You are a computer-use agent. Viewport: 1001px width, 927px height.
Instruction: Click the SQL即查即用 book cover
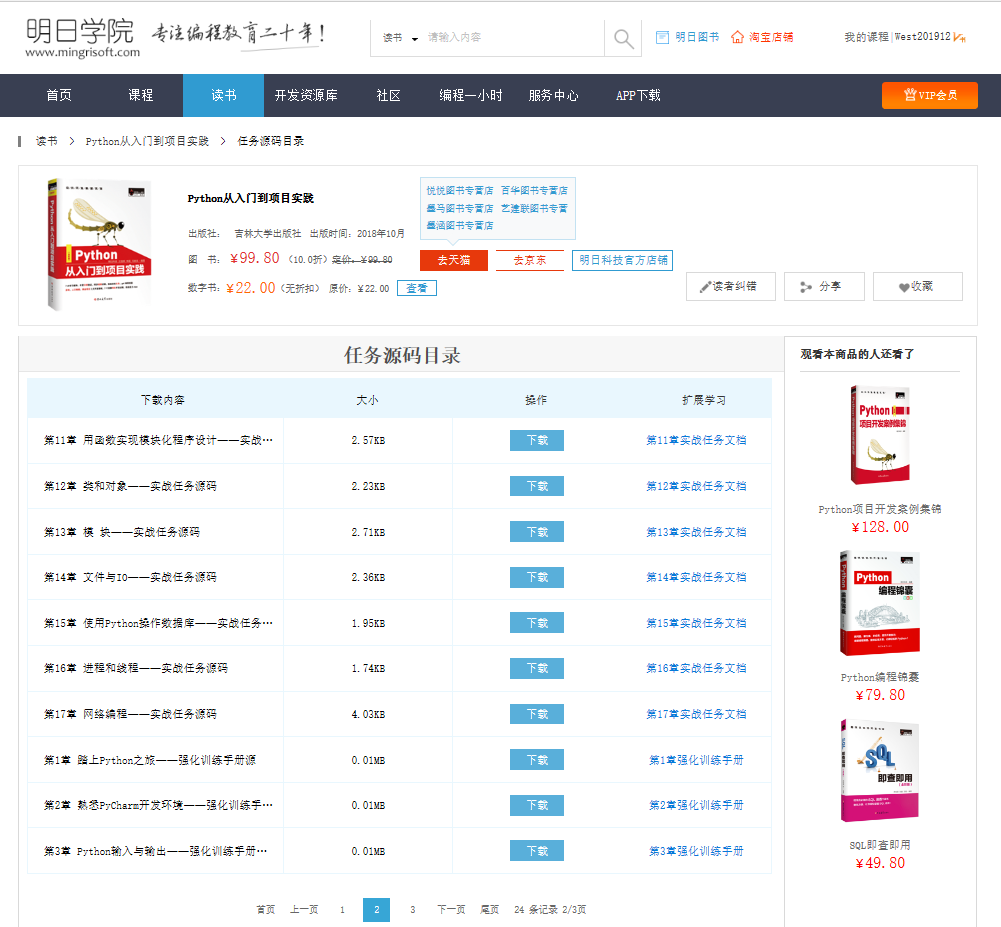(x=880, y=771)
